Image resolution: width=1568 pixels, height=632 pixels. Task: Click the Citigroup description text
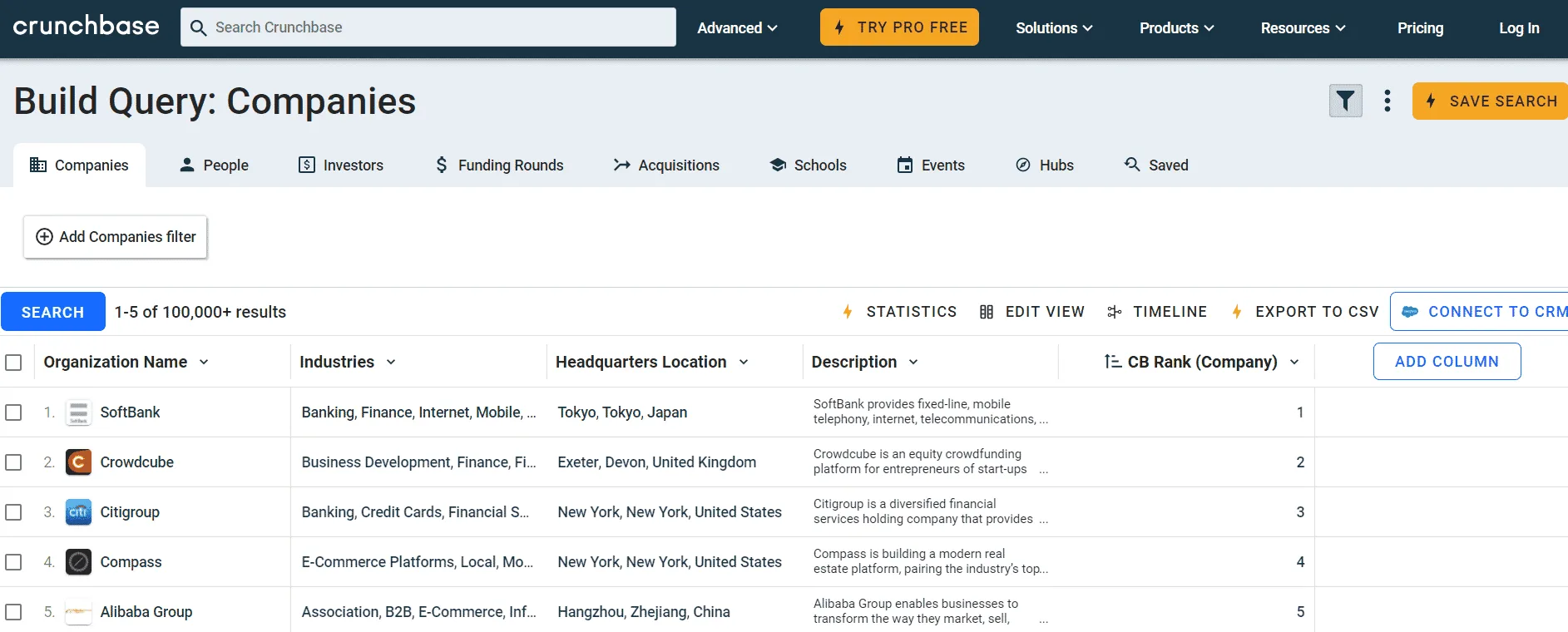930,511
